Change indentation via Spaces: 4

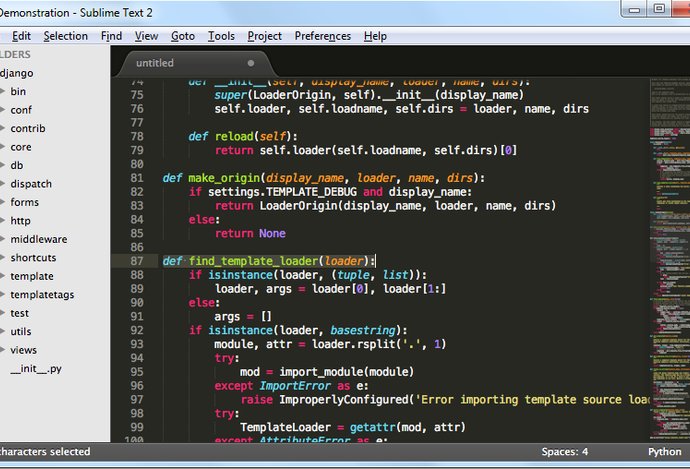coord(565,452)
